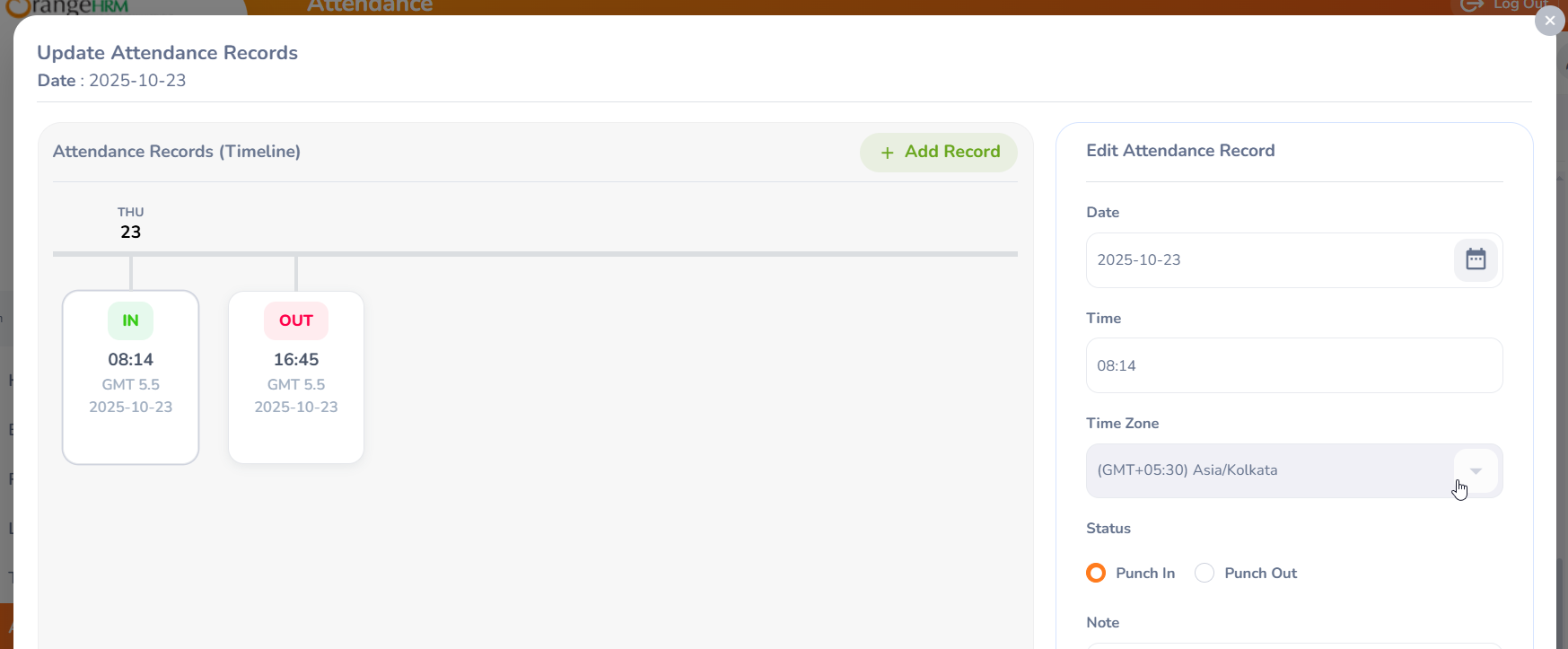Open the Asia/Kolkata time zone combo box
This screenshot has width=1568, height=649.
(1266, 471)
